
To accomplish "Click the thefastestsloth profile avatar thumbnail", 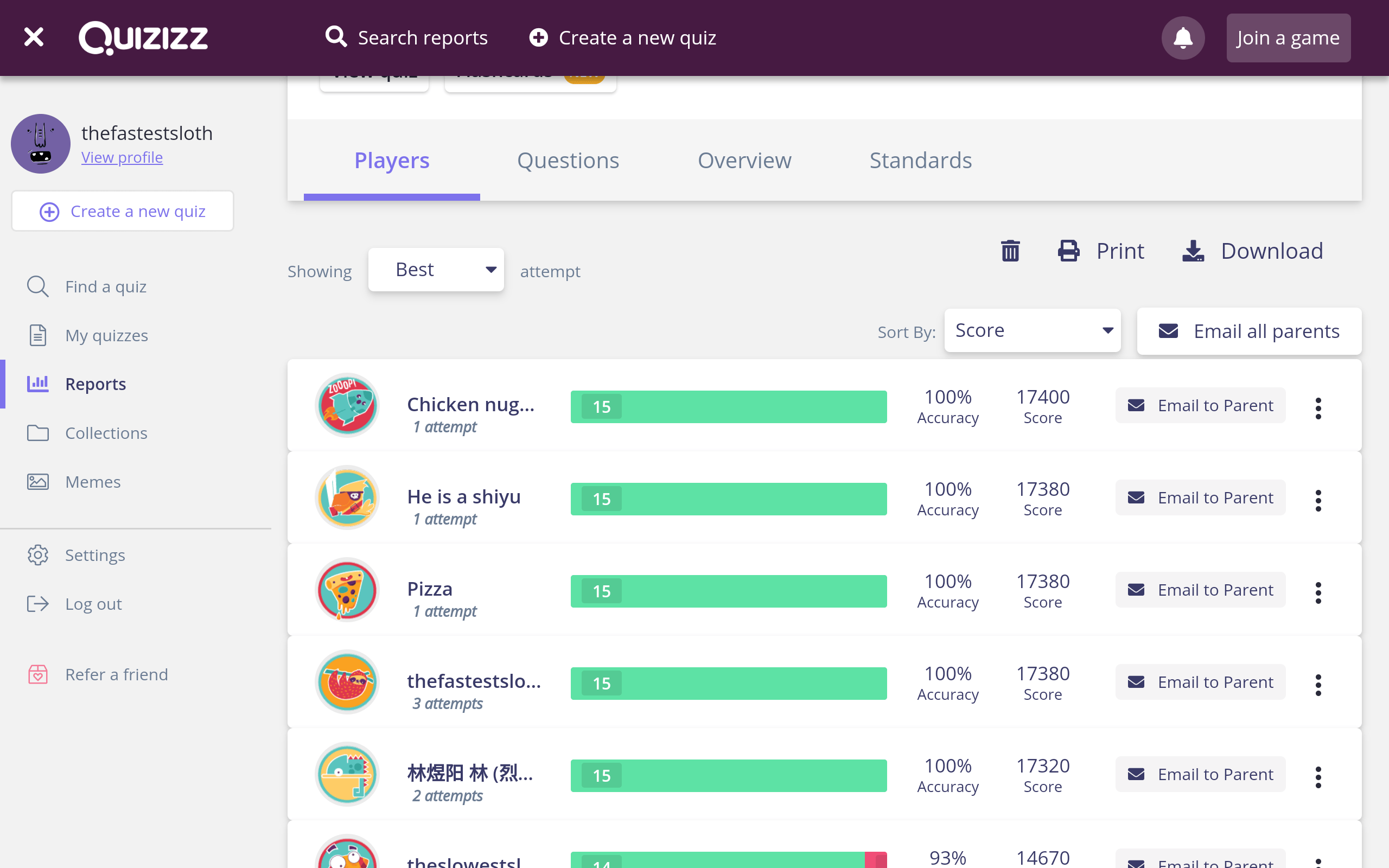I will tap(40, 143).
